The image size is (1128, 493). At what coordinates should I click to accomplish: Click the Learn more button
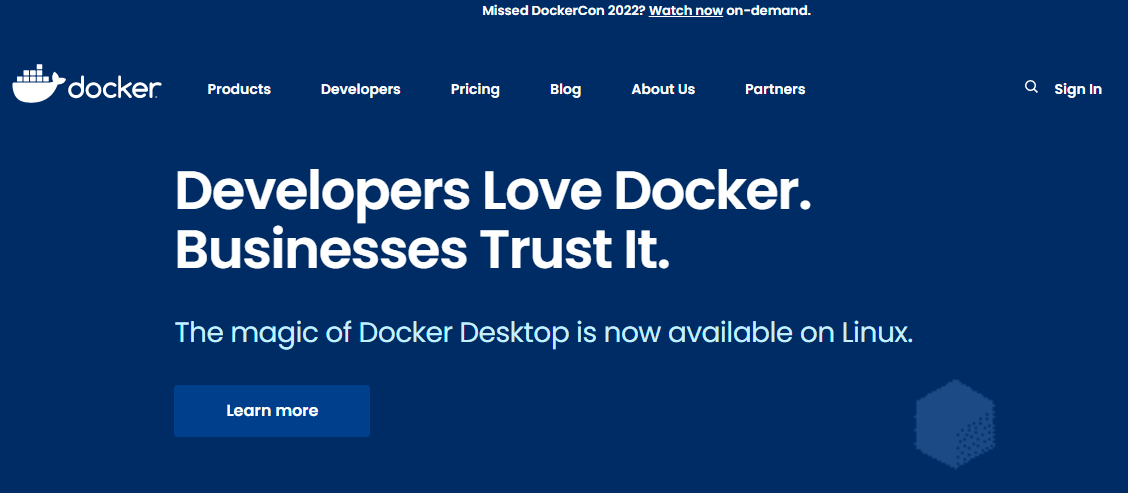(x=272, y=411)
